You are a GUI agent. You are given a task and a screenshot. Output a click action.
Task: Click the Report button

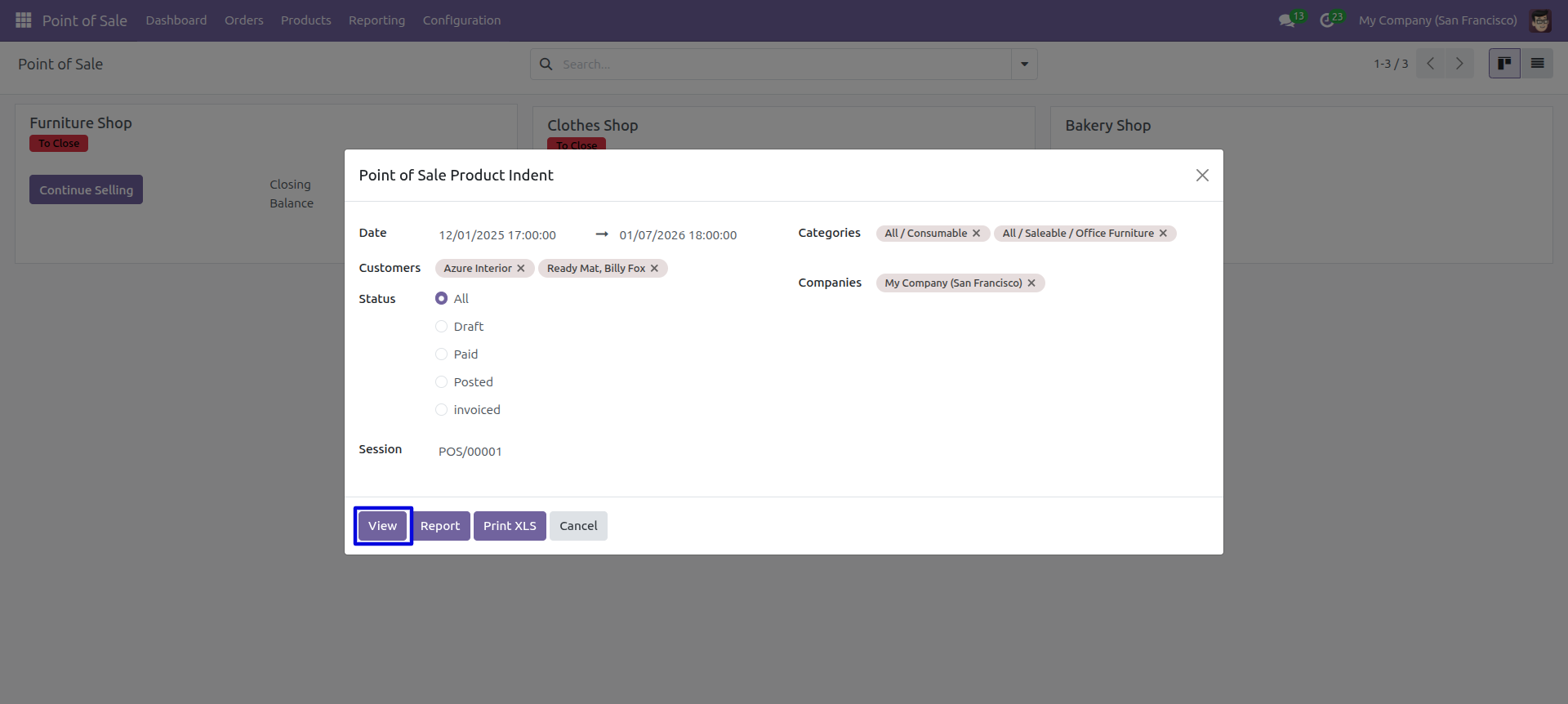pos(440,526)
